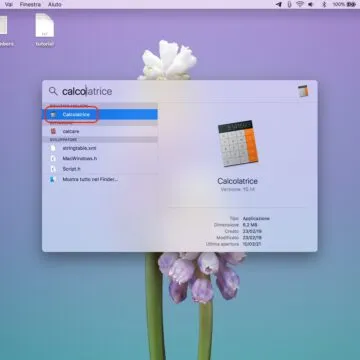The height and width of the screenshot is (360, 360).
Task: Select Script.h result
Action: (x=100, y=169)
